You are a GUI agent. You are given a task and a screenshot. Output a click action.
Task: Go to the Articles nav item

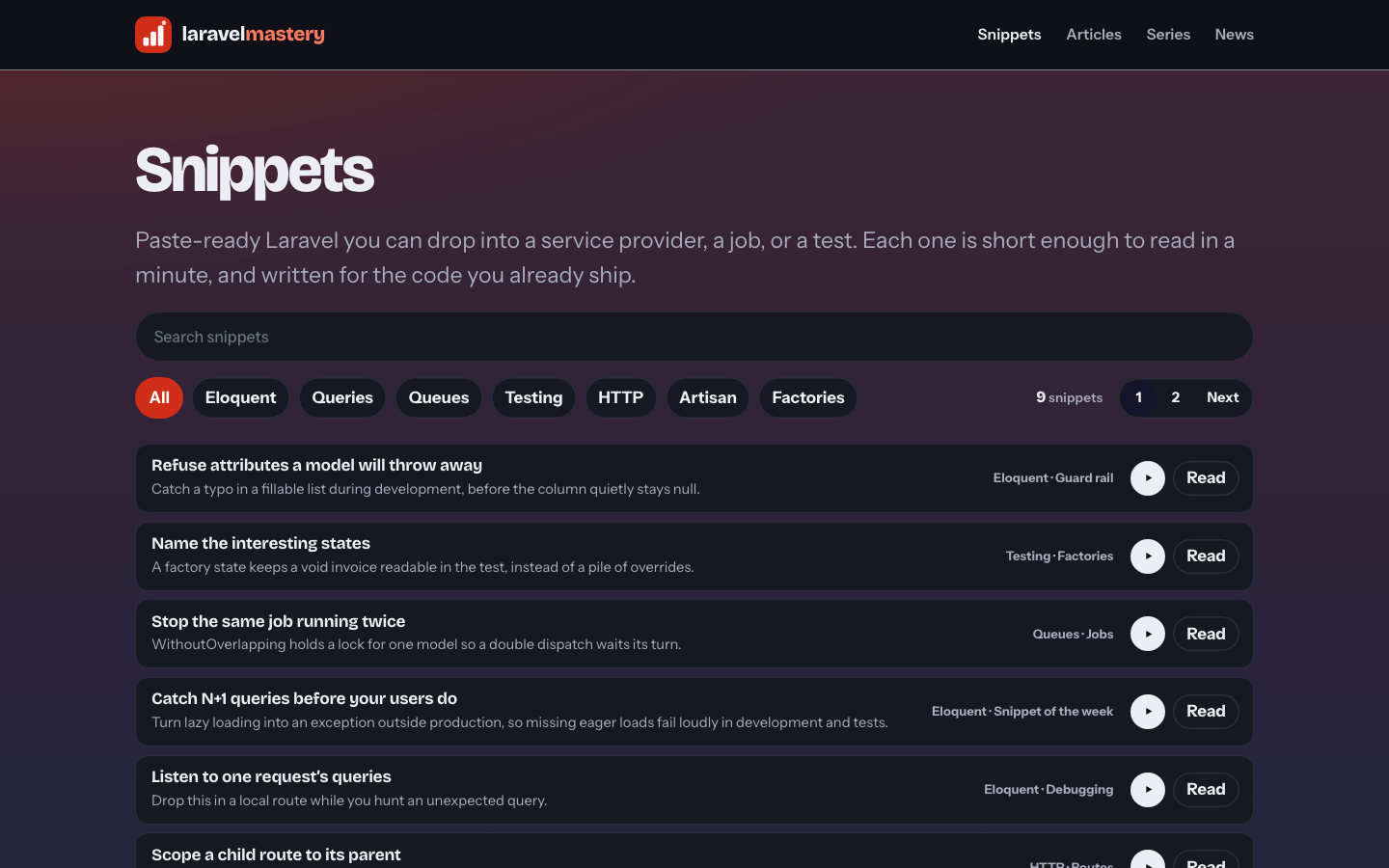tap(1094, 35)
